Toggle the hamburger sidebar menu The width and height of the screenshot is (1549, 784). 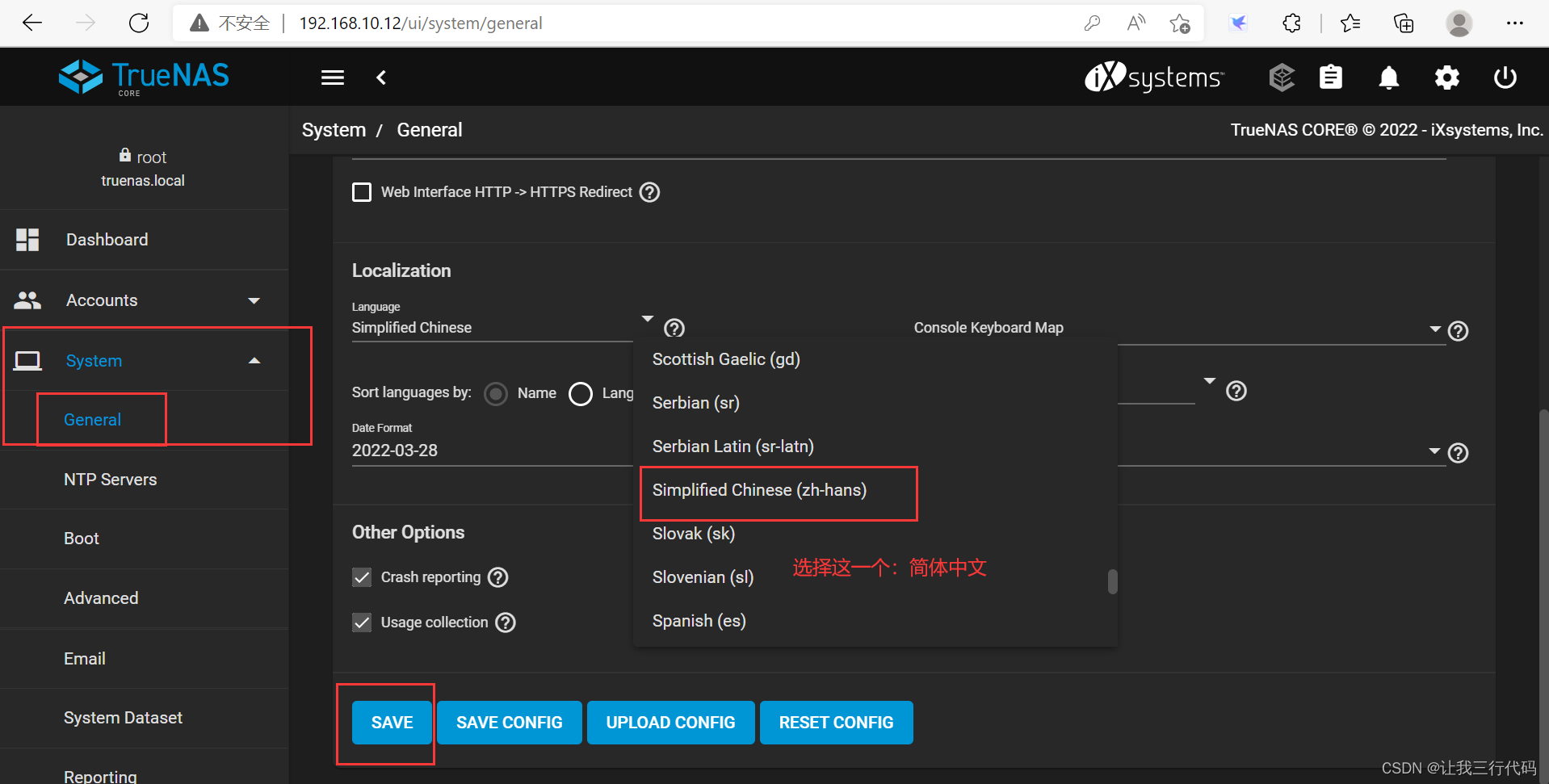point(333,78)
